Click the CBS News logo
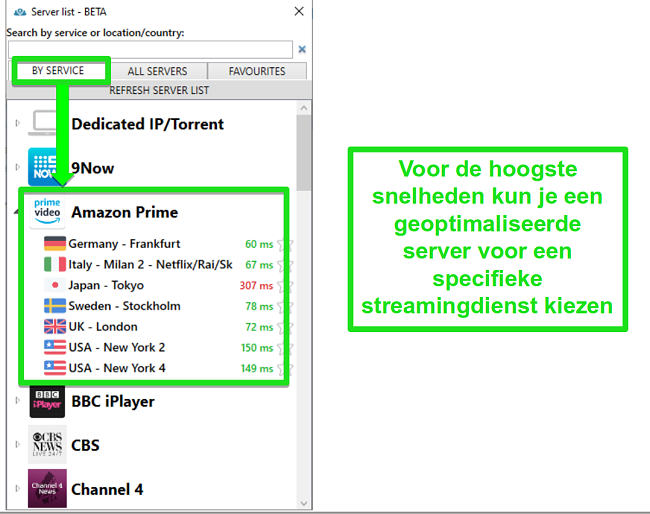The image size is (650, 514). pos(47,445)
